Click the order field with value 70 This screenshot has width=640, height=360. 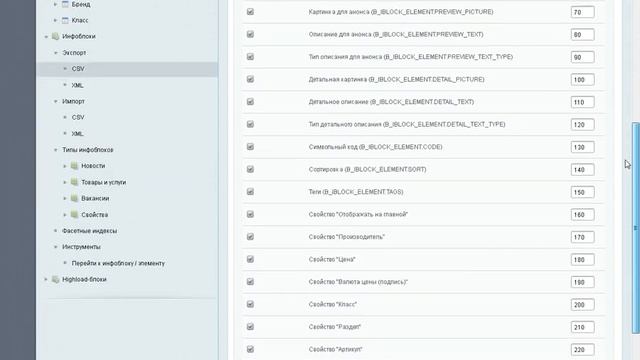pyautogui.click(x=582, y=12)
